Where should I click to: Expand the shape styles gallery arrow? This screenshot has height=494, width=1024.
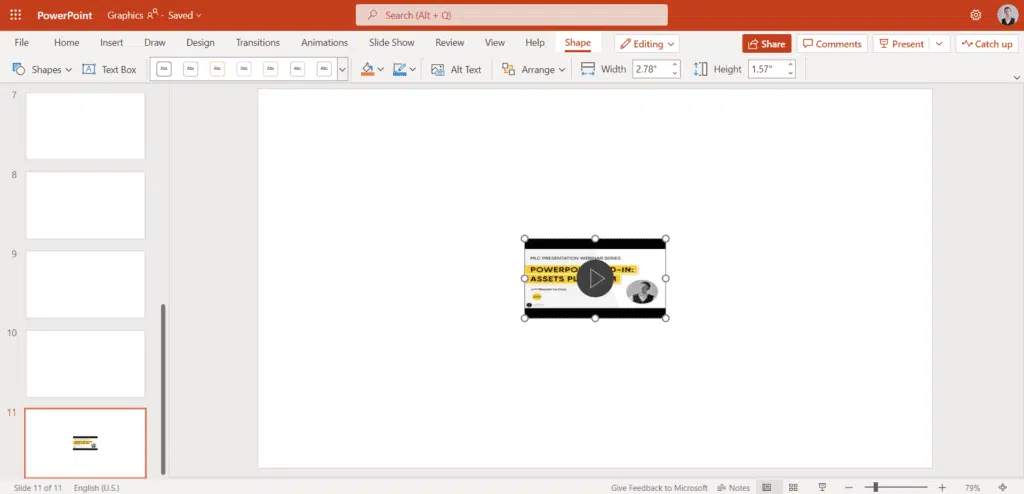tap(342, 70)
